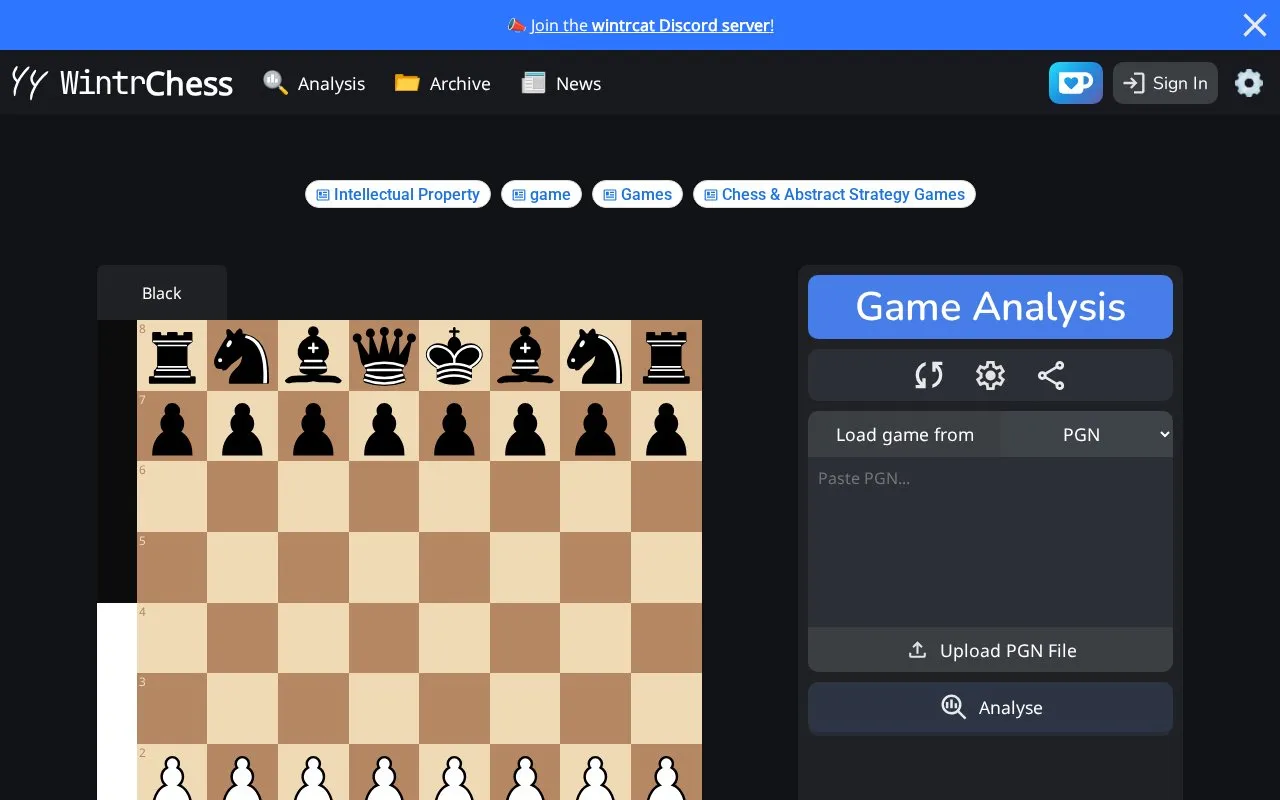The height and width of the screenshot is (800, 1280).
Task: Click the Load game from label
Action: 905,434
